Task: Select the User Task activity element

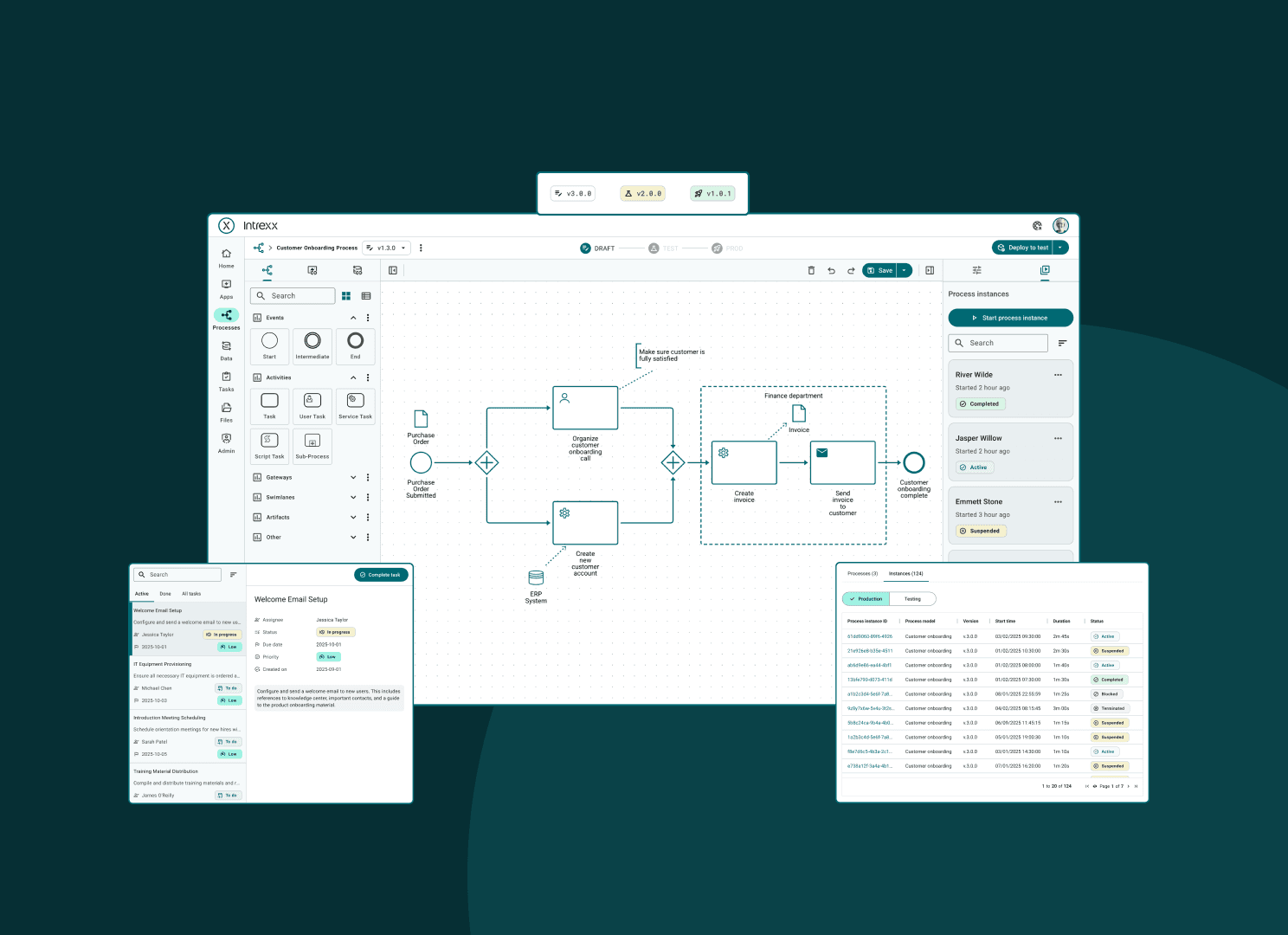Action: (x=312, y=405)
